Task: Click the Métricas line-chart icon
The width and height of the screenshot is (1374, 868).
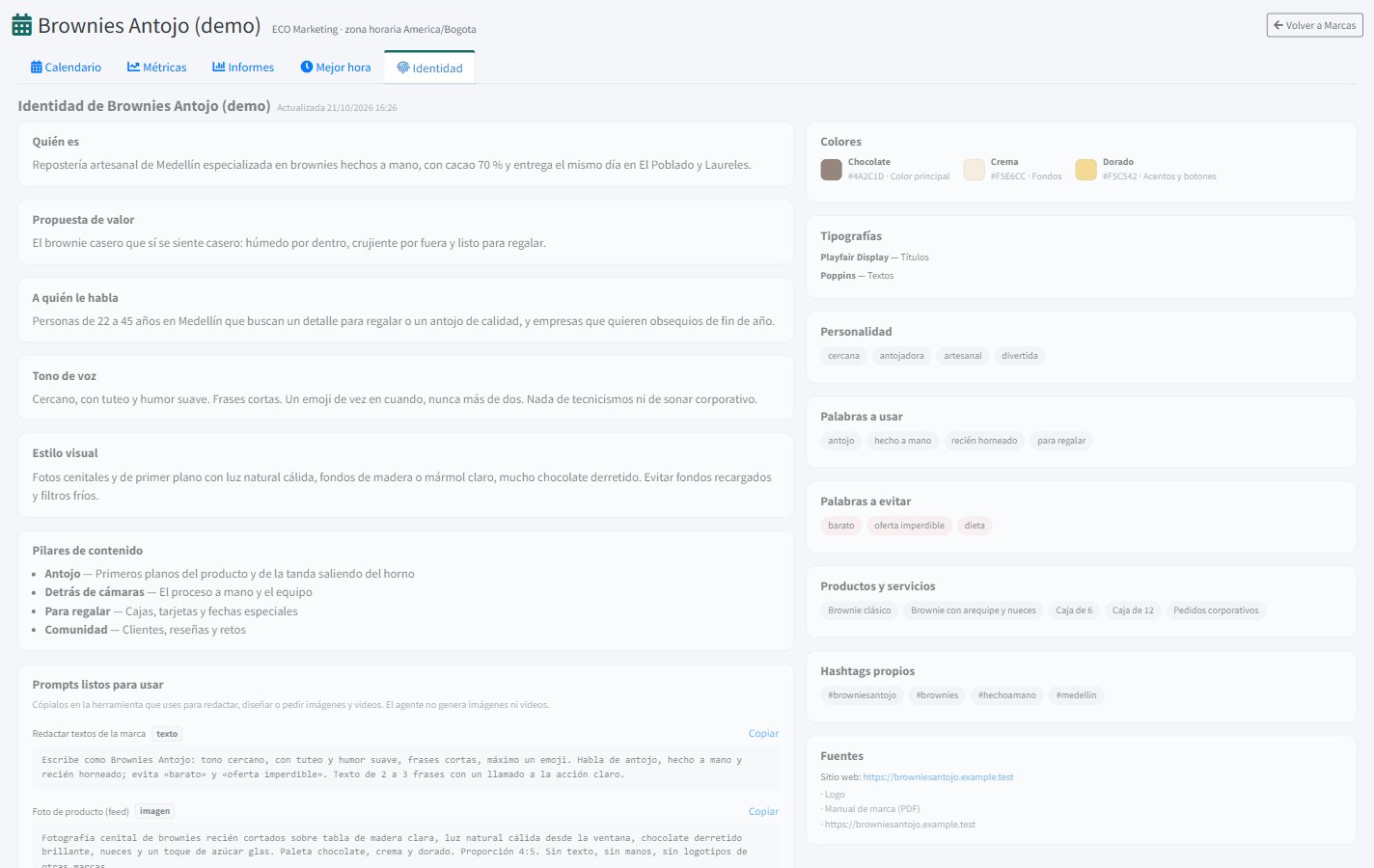Action: 133,67
